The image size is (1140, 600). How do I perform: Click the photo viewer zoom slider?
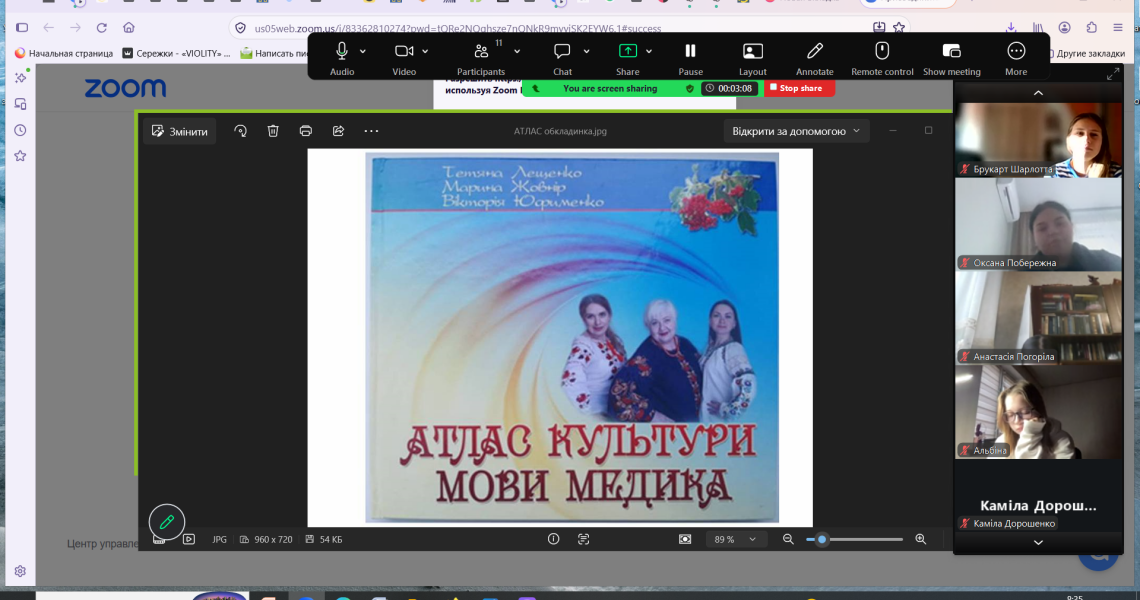(854, 539)
